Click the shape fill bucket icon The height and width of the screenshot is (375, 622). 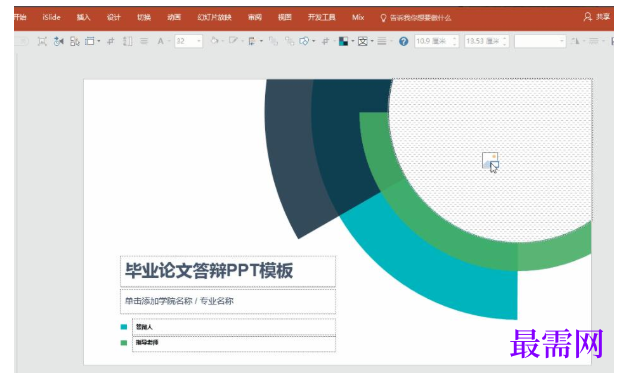pos(215,41)
